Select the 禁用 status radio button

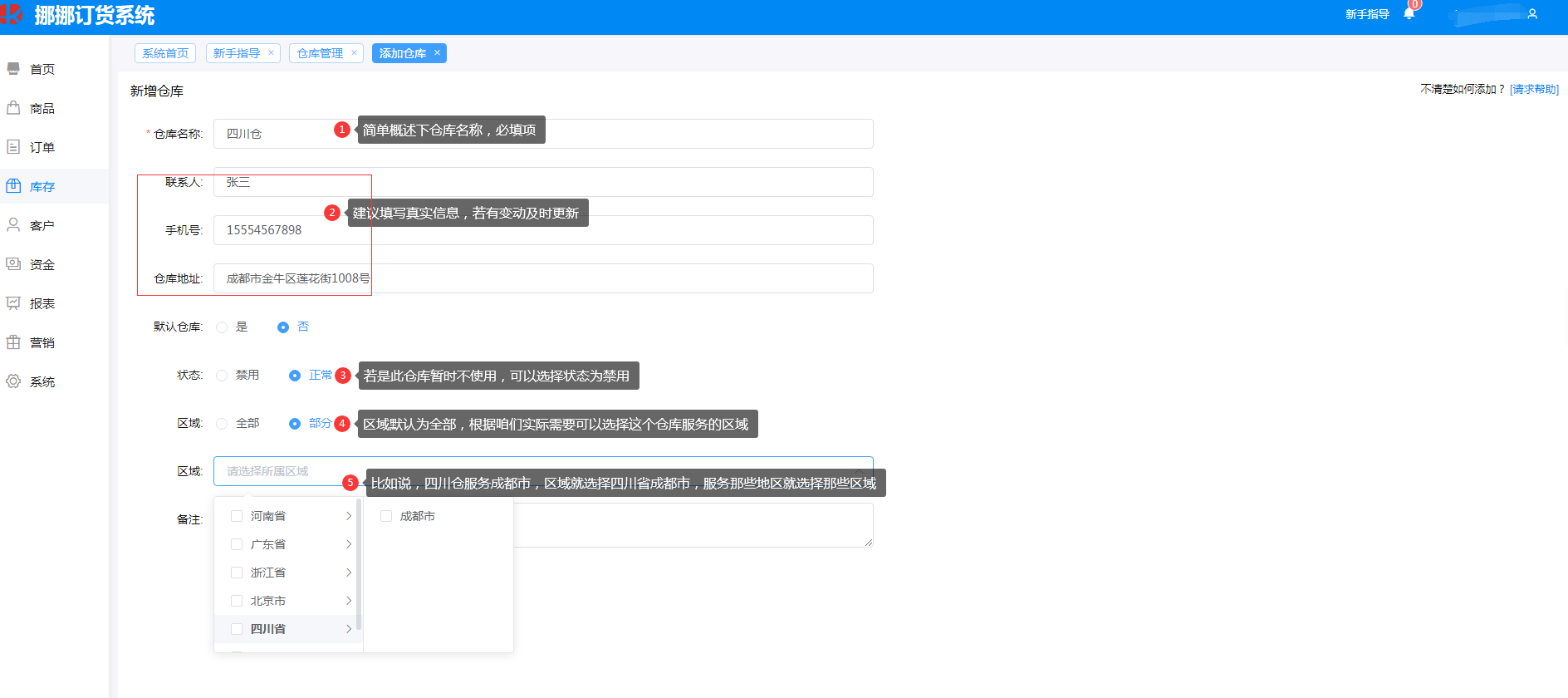222,376
